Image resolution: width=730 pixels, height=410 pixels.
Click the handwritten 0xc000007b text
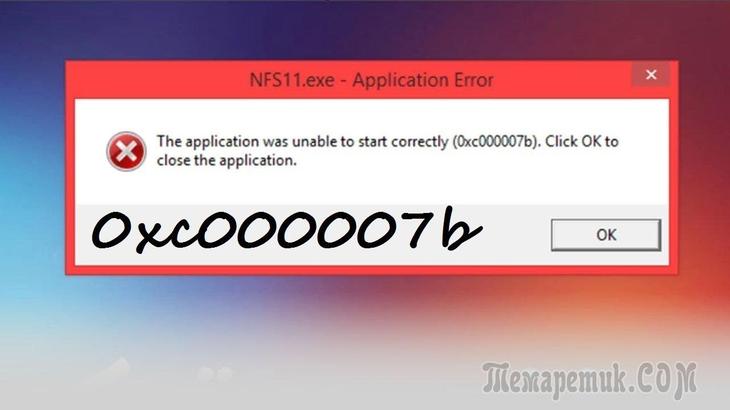286,229
